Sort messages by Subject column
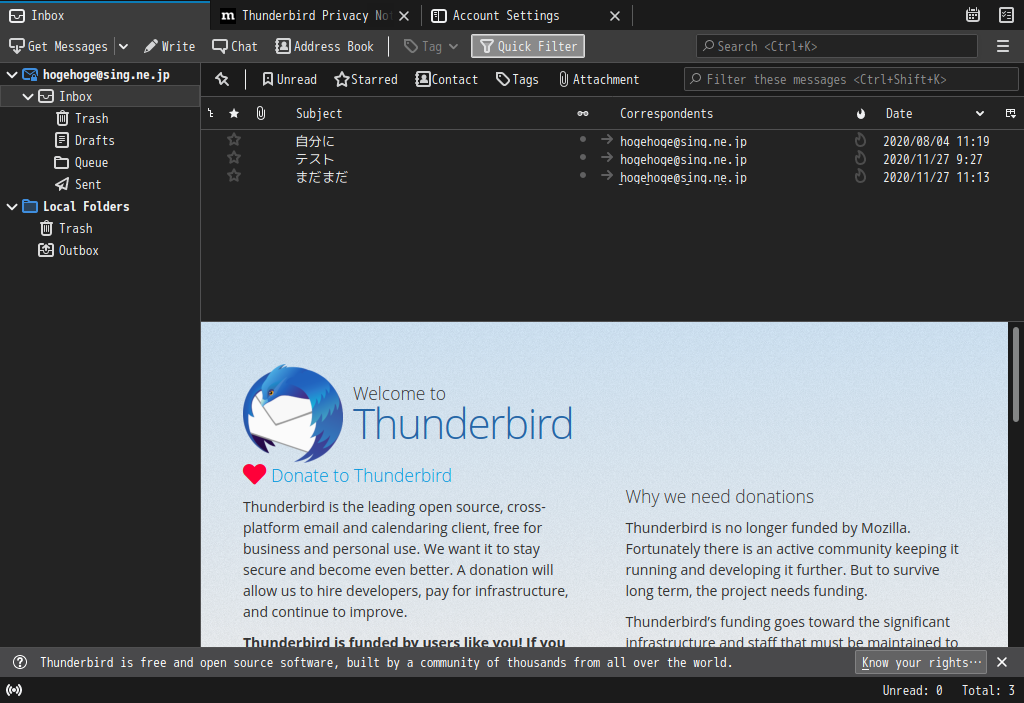1024x703 pixels. (319, 114)
